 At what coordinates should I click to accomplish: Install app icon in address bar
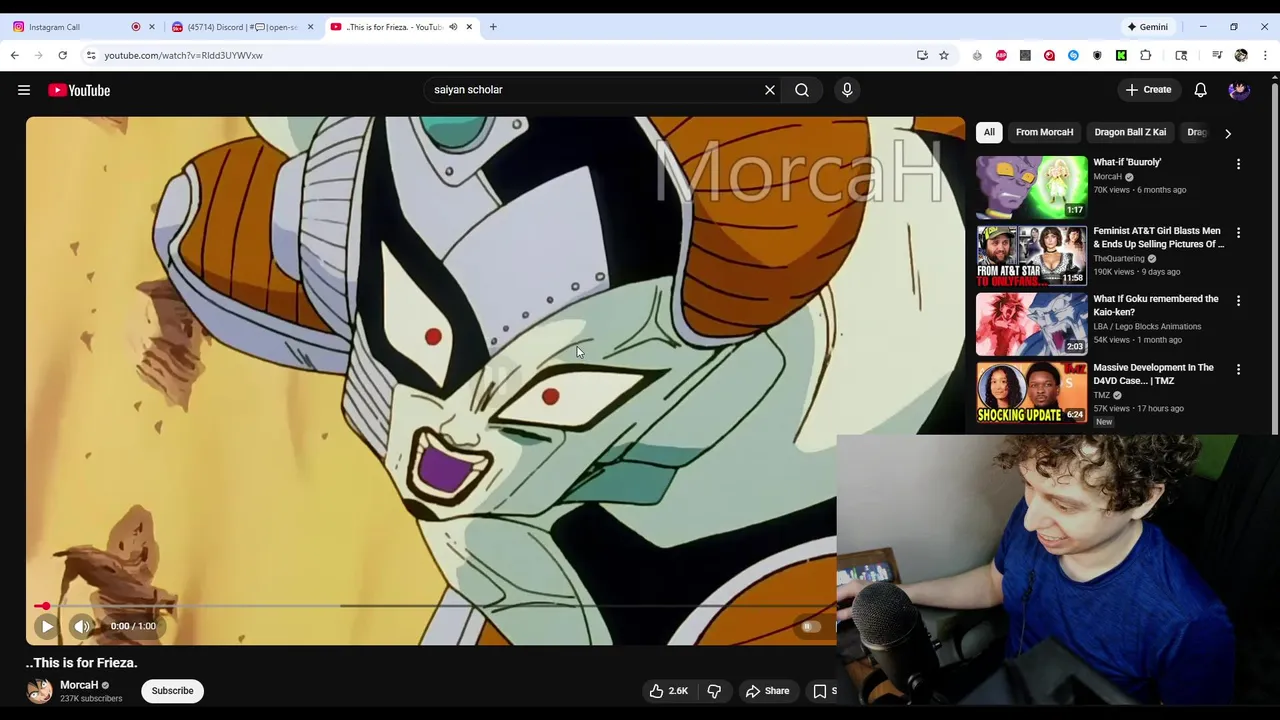pos(922,55)
